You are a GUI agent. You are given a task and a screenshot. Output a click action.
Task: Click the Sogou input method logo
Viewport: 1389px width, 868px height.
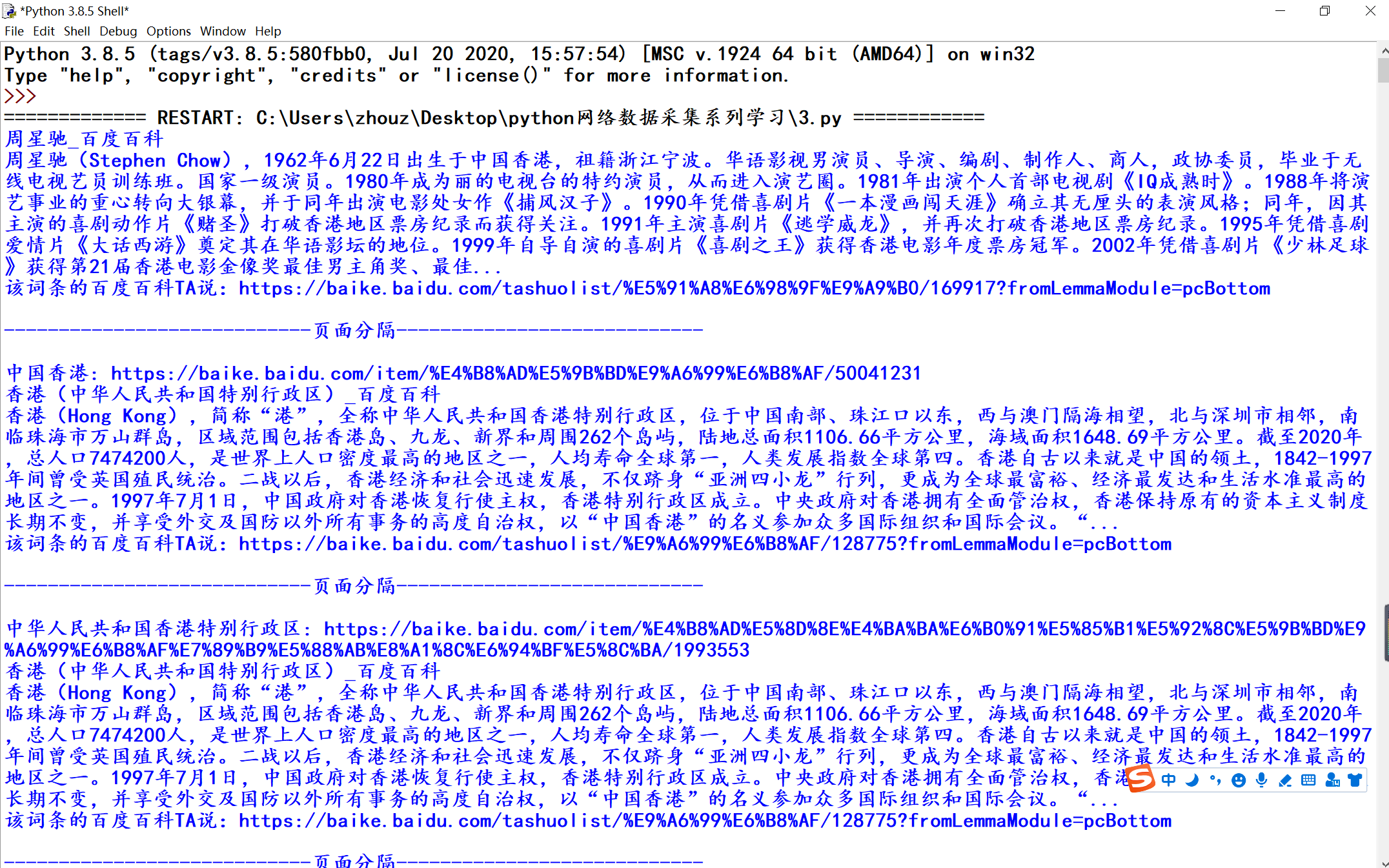pos(1140,778)
